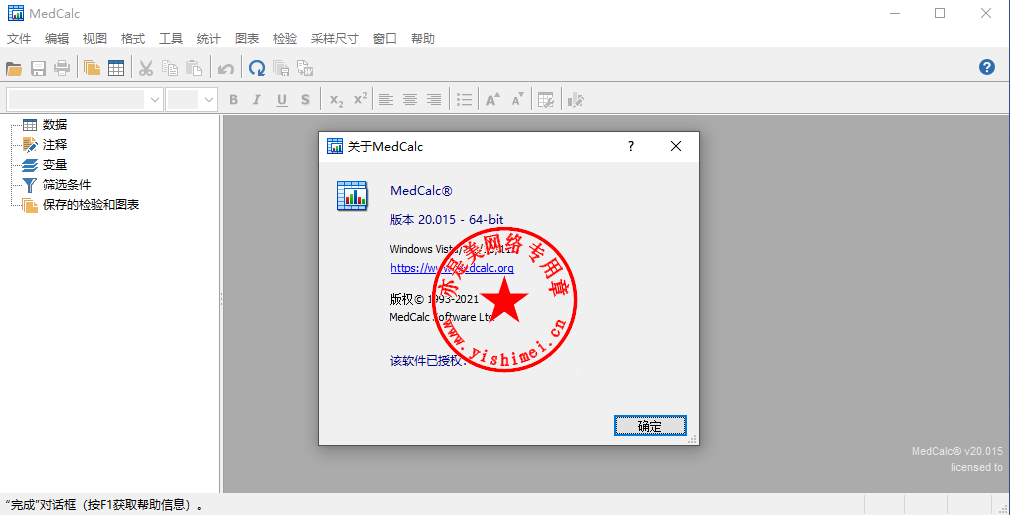This screenshot has width=1010, height=515.
Task: Click inside the font size box
Action: pos(184,100)
